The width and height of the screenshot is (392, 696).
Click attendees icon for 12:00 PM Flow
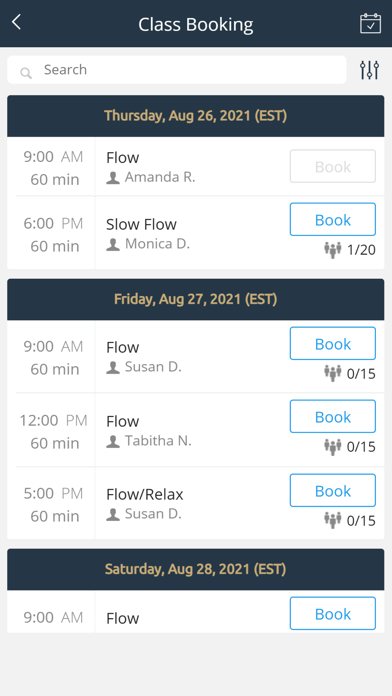click(x=333, y=447)
